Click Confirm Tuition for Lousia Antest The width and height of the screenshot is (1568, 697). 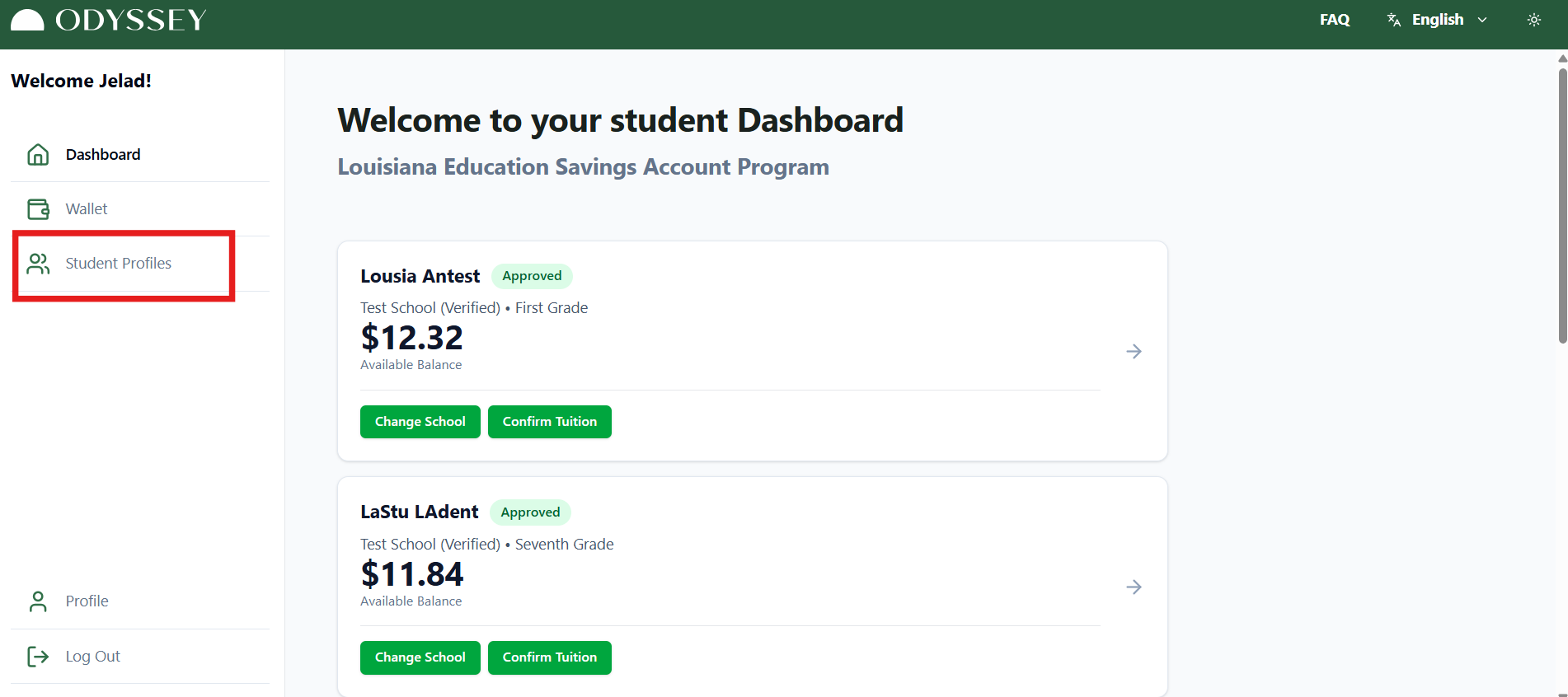pyautogui.click(x=549, y=422)
